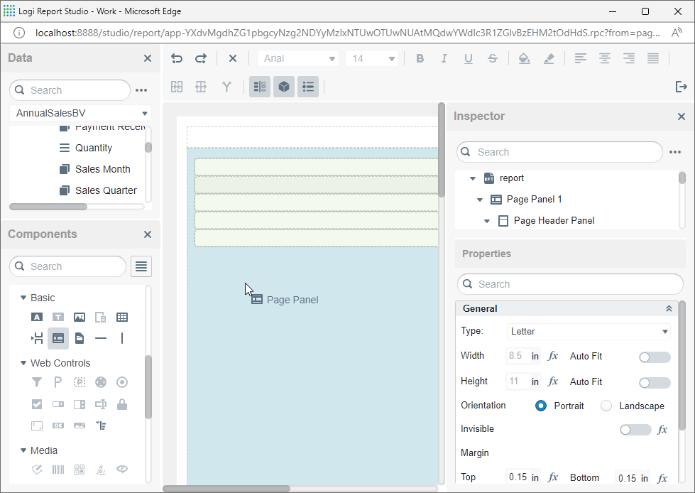Collapse the Web Controls component group
695x493 pixels.
(x=23, y=363)
